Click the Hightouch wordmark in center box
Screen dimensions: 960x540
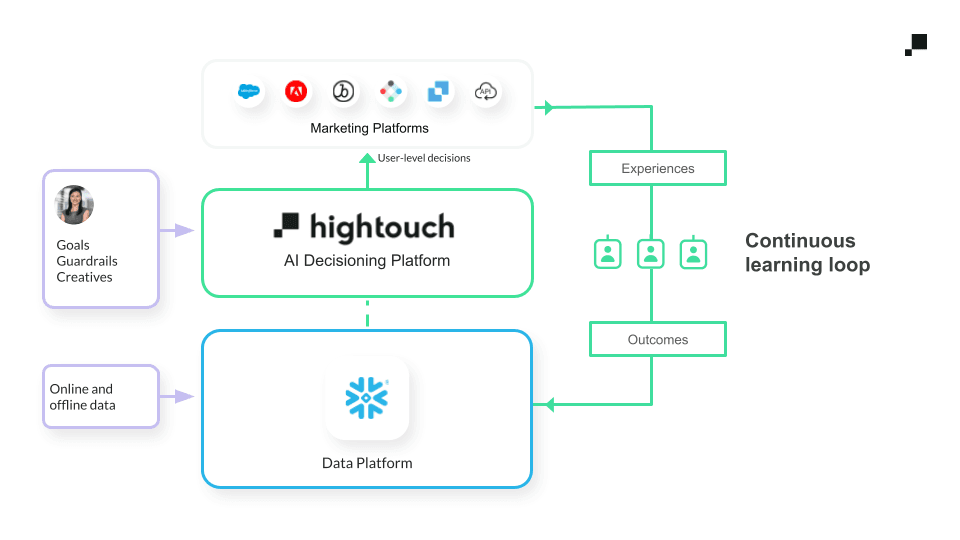click(365, 227)
